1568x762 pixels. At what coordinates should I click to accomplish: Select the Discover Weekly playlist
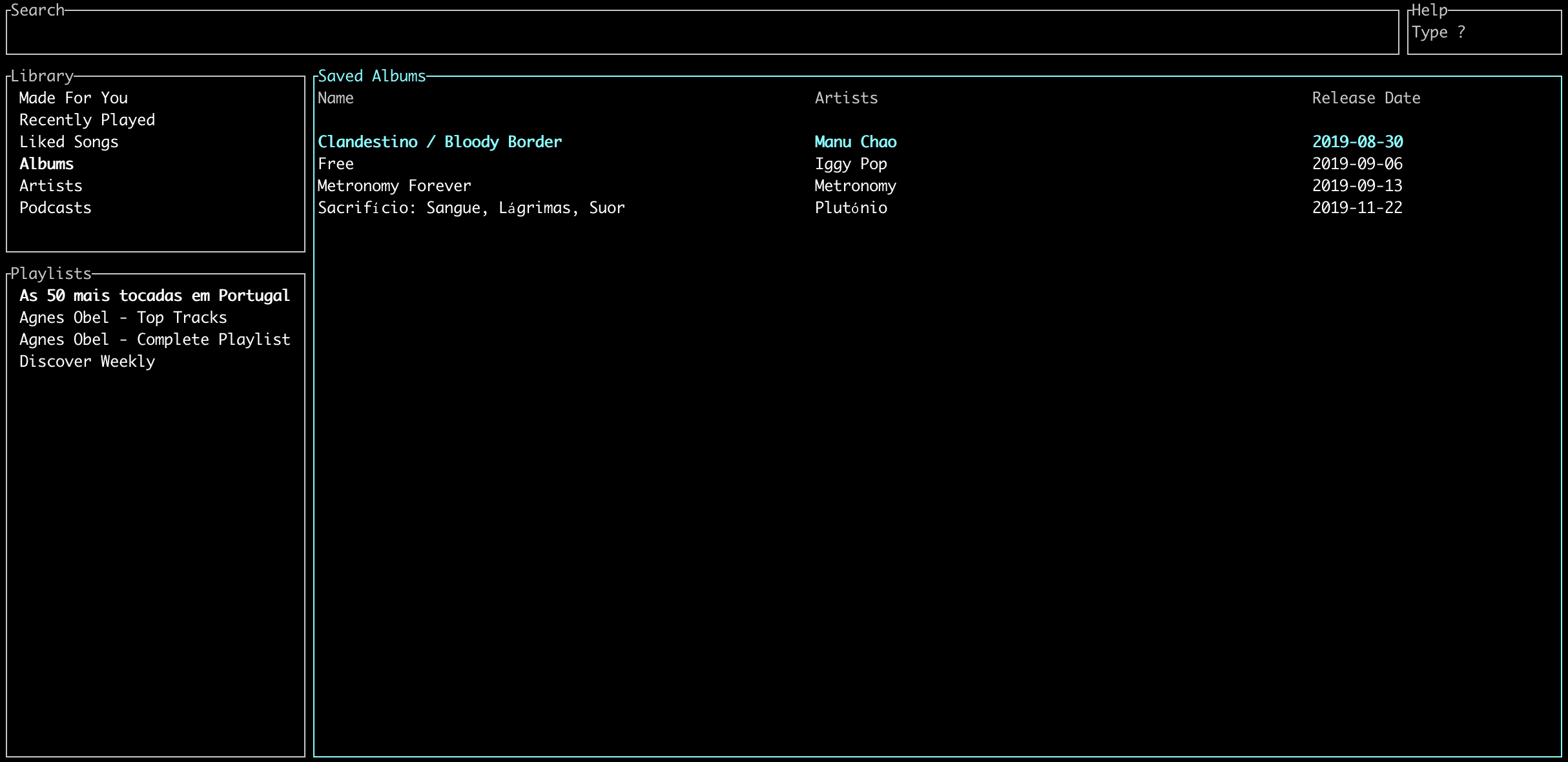tap(87, 361)
